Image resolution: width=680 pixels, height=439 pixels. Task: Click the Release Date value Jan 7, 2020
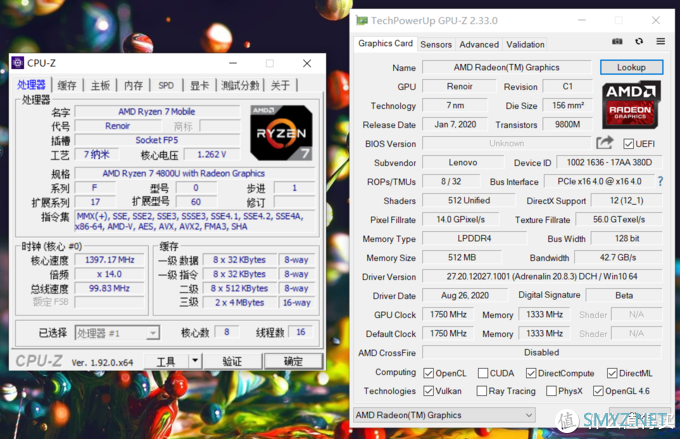point(455,124)
